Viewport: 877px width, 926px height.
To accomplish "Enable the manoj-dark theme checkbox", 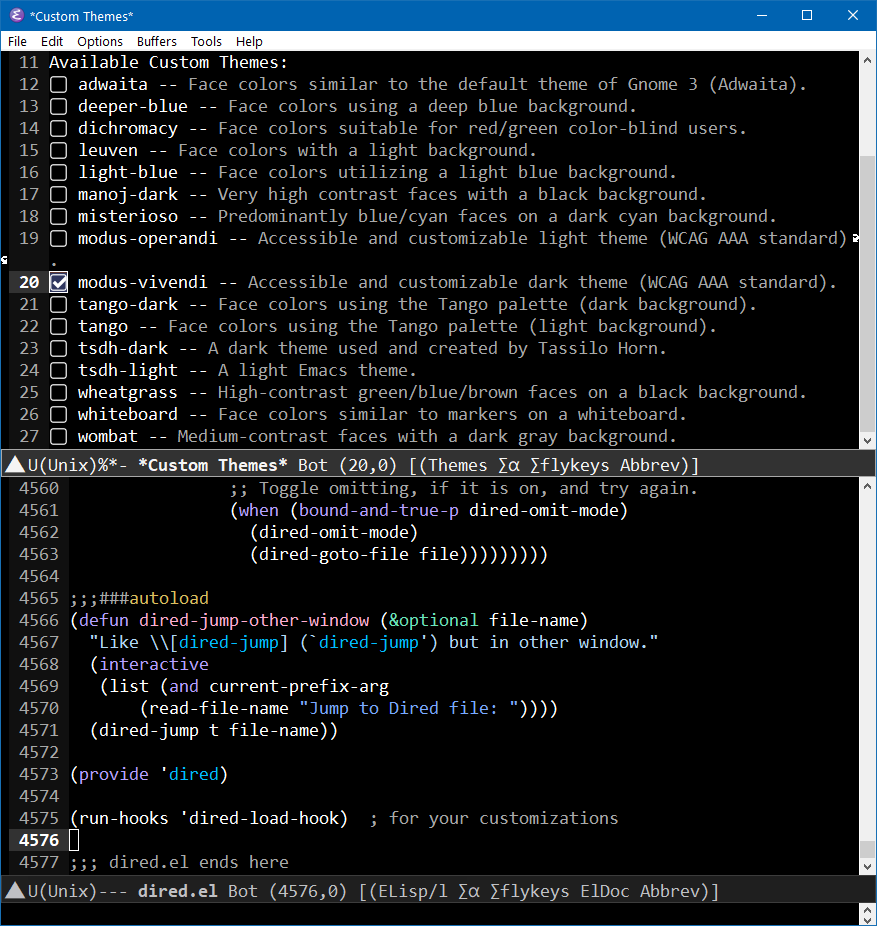I will tap(58, 194).
